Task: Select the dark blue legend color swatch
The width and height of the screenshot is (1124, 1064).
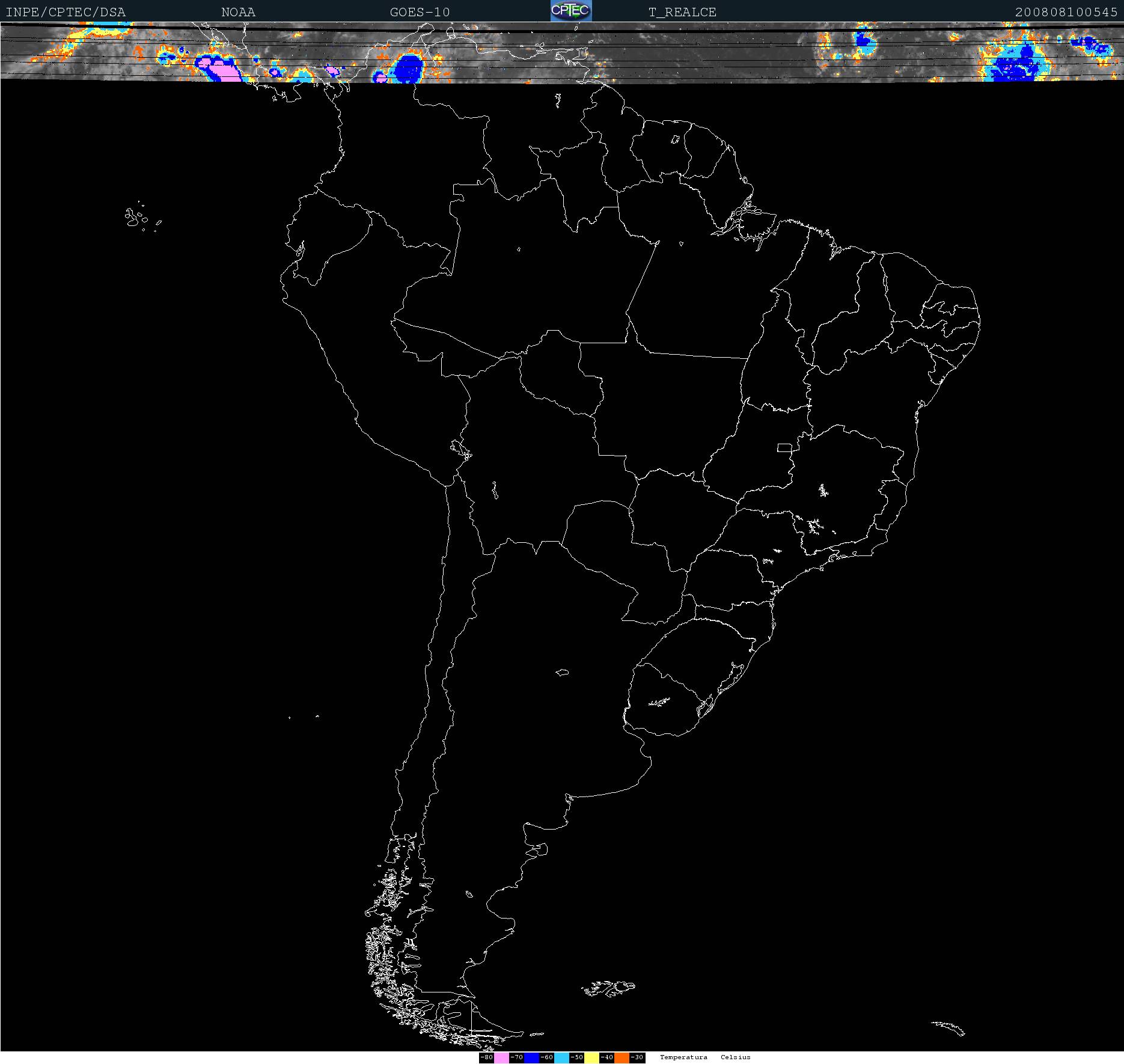Action: pyautogui.click(x=531, y=1057)
